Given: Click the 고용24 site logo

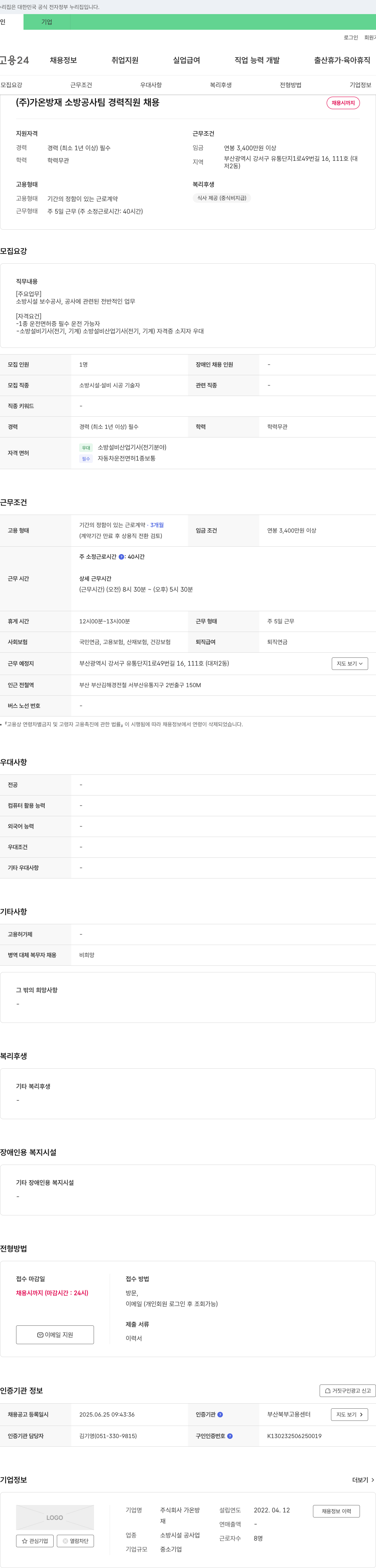Looking at the screenshot, I should pyautogui.click(x=14, y=60).
